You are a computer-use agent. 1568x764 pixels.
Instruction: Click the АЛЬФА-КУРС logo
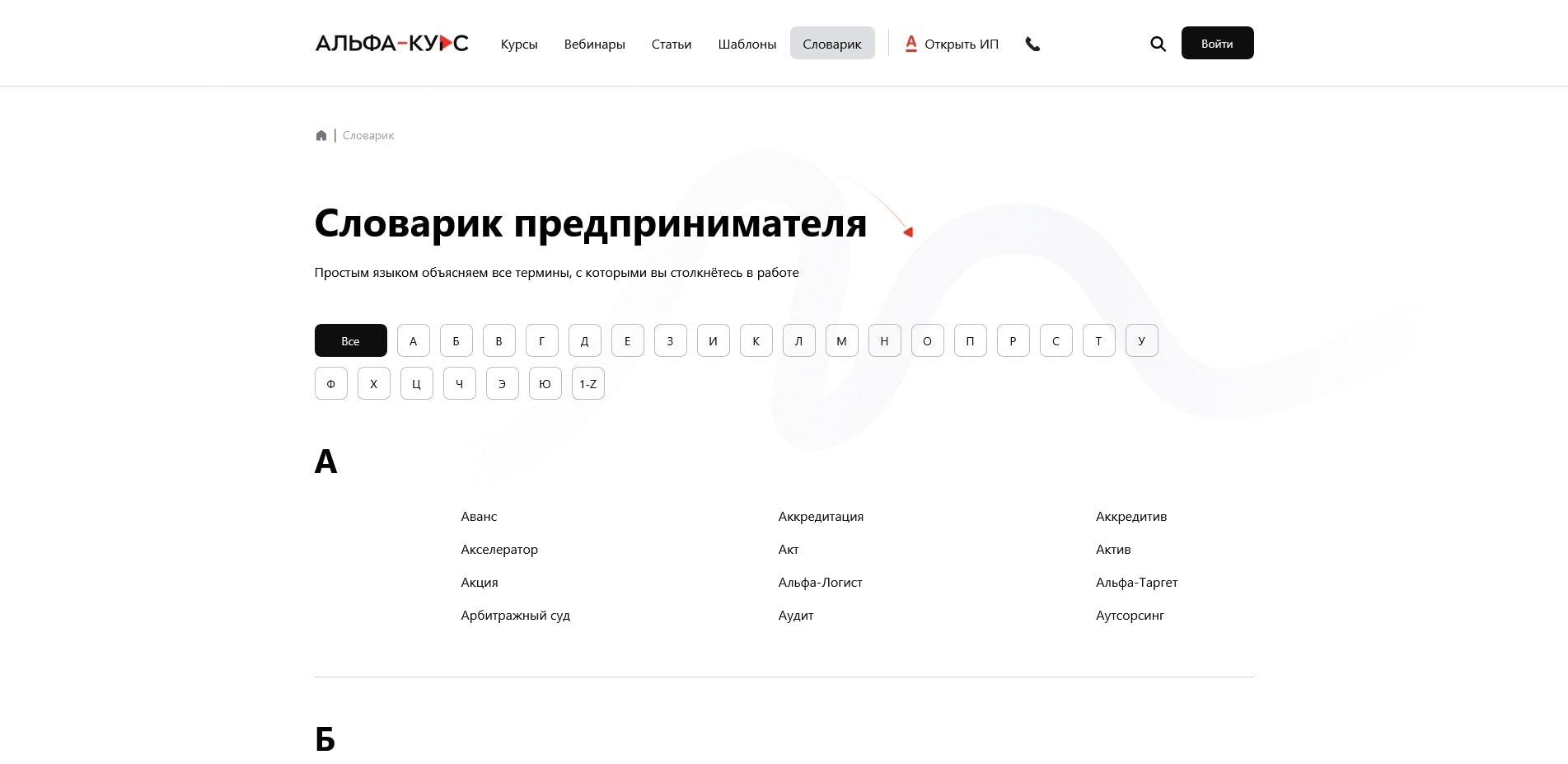point(391,43)
